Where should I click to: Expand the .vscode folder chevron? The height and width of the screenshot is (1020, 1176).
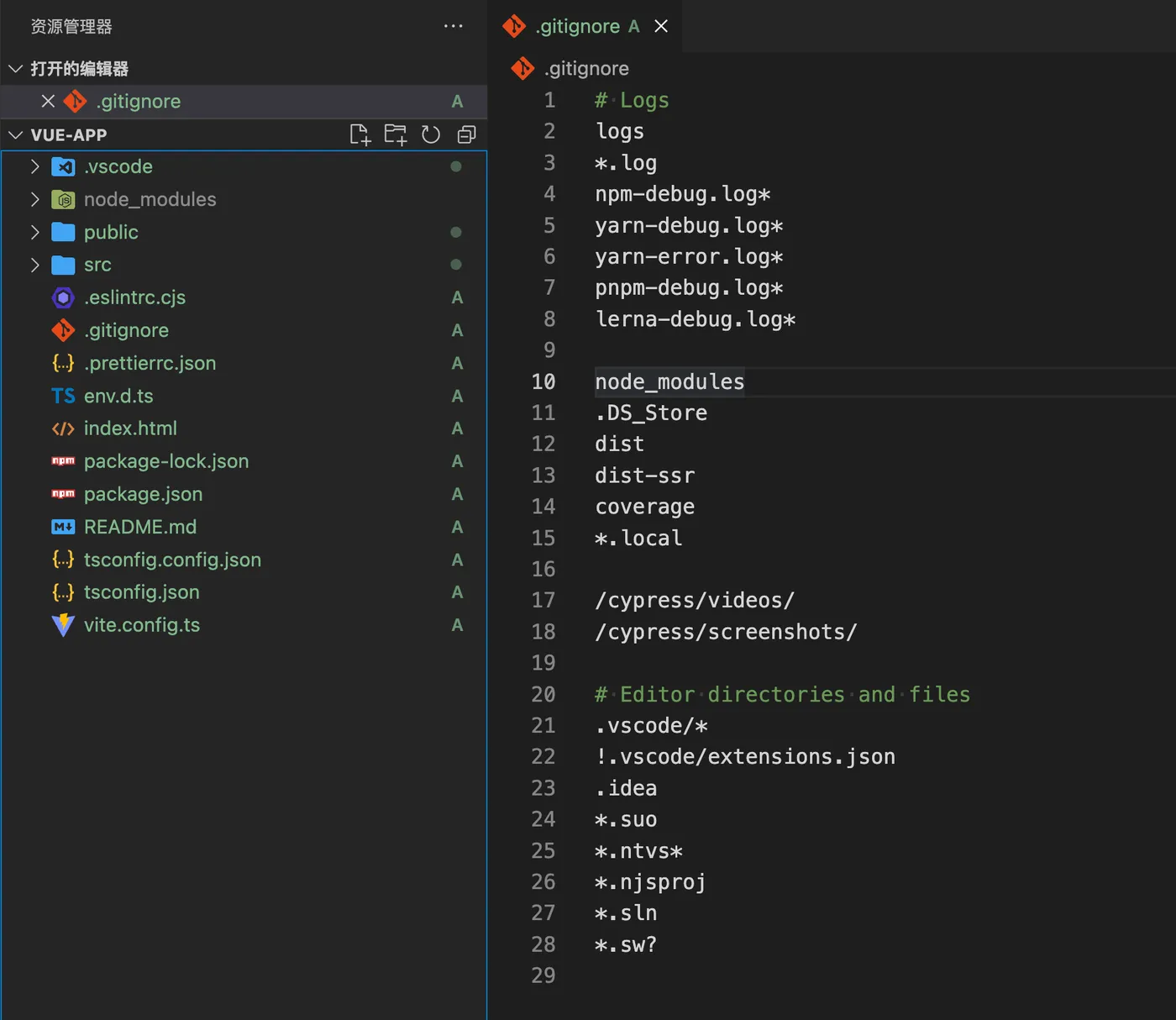(34, 166)
